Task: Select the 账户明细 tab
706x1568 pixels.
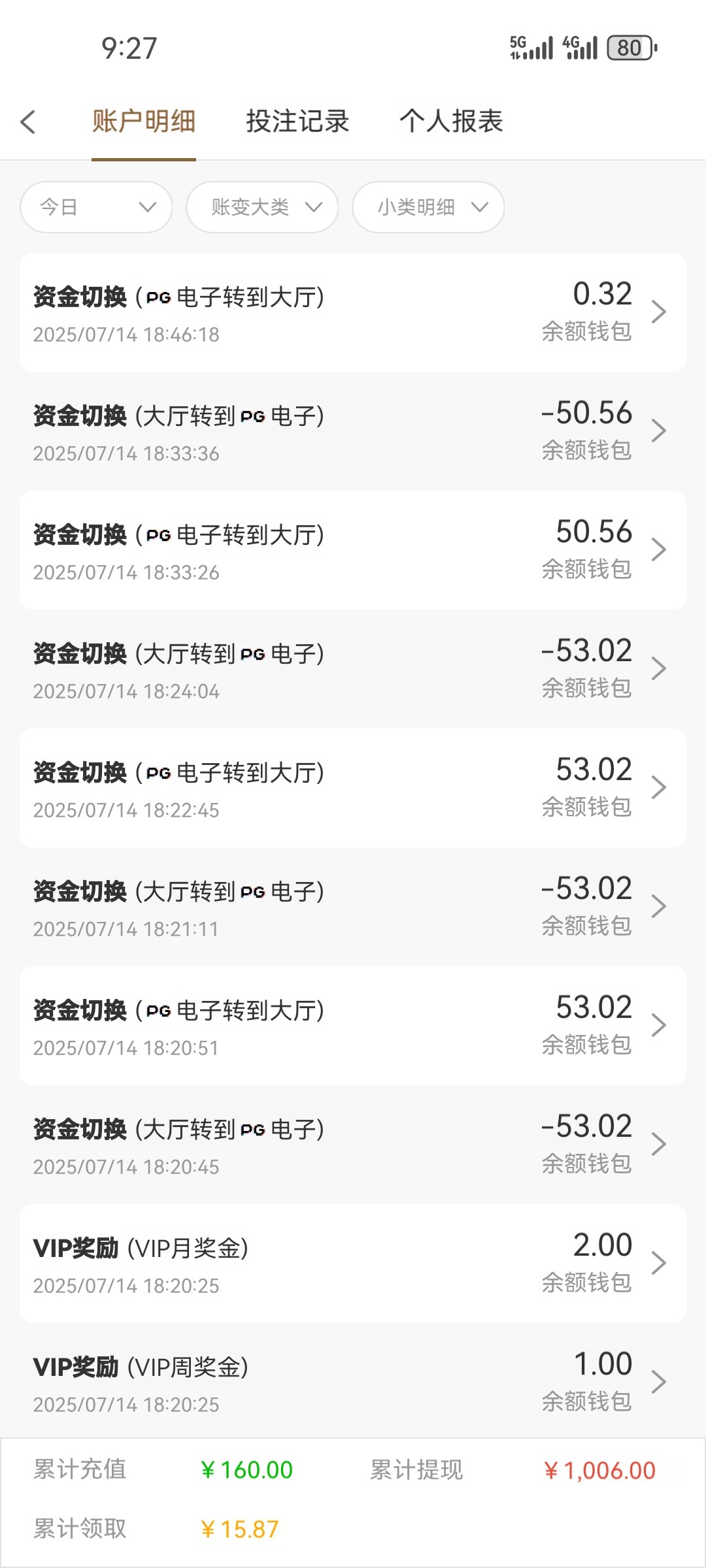Action: click(144, 122)
